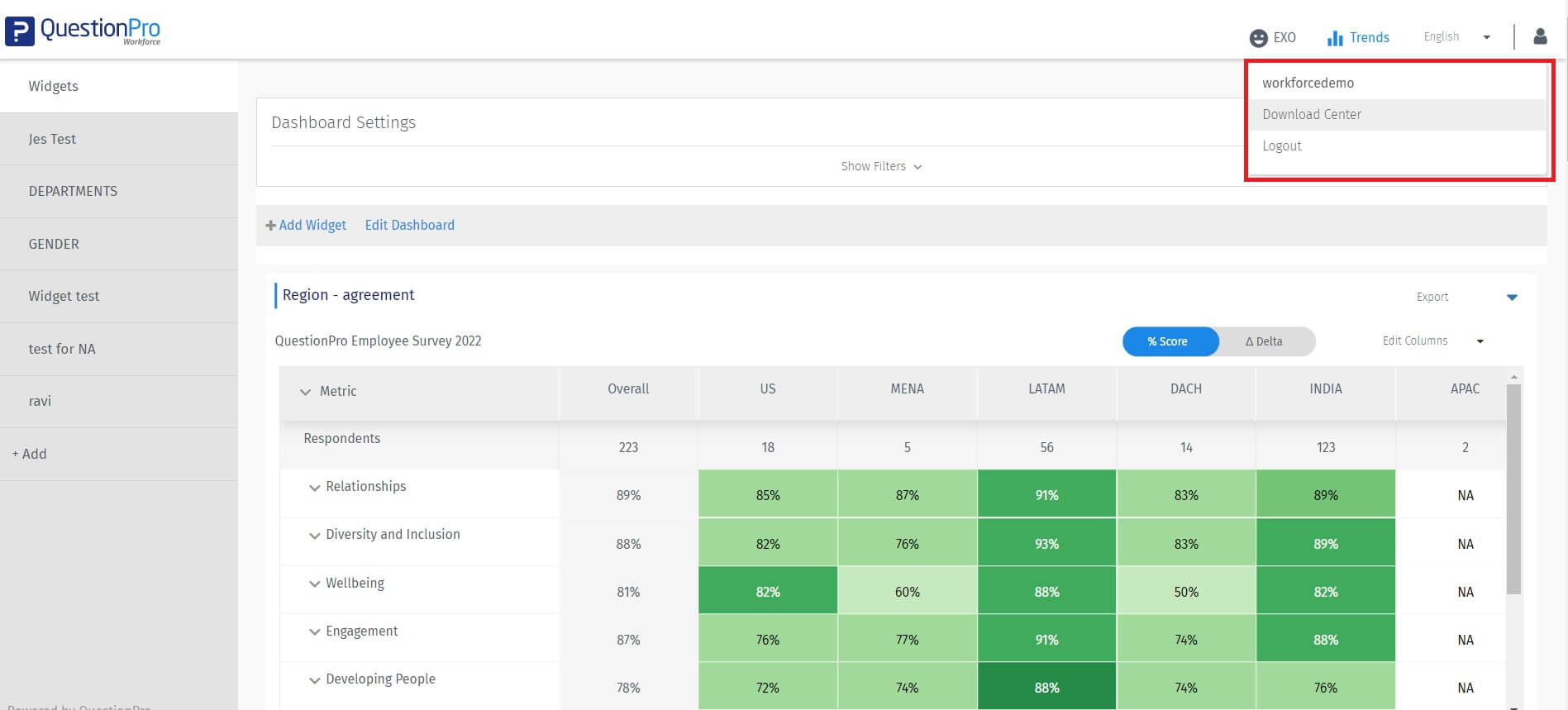
Task: Expand Show Filters
Action: [881, 166]
